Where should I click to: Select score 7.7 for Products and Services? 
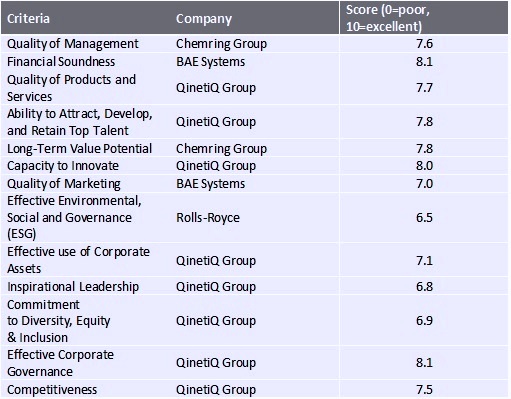click(424, 88)
